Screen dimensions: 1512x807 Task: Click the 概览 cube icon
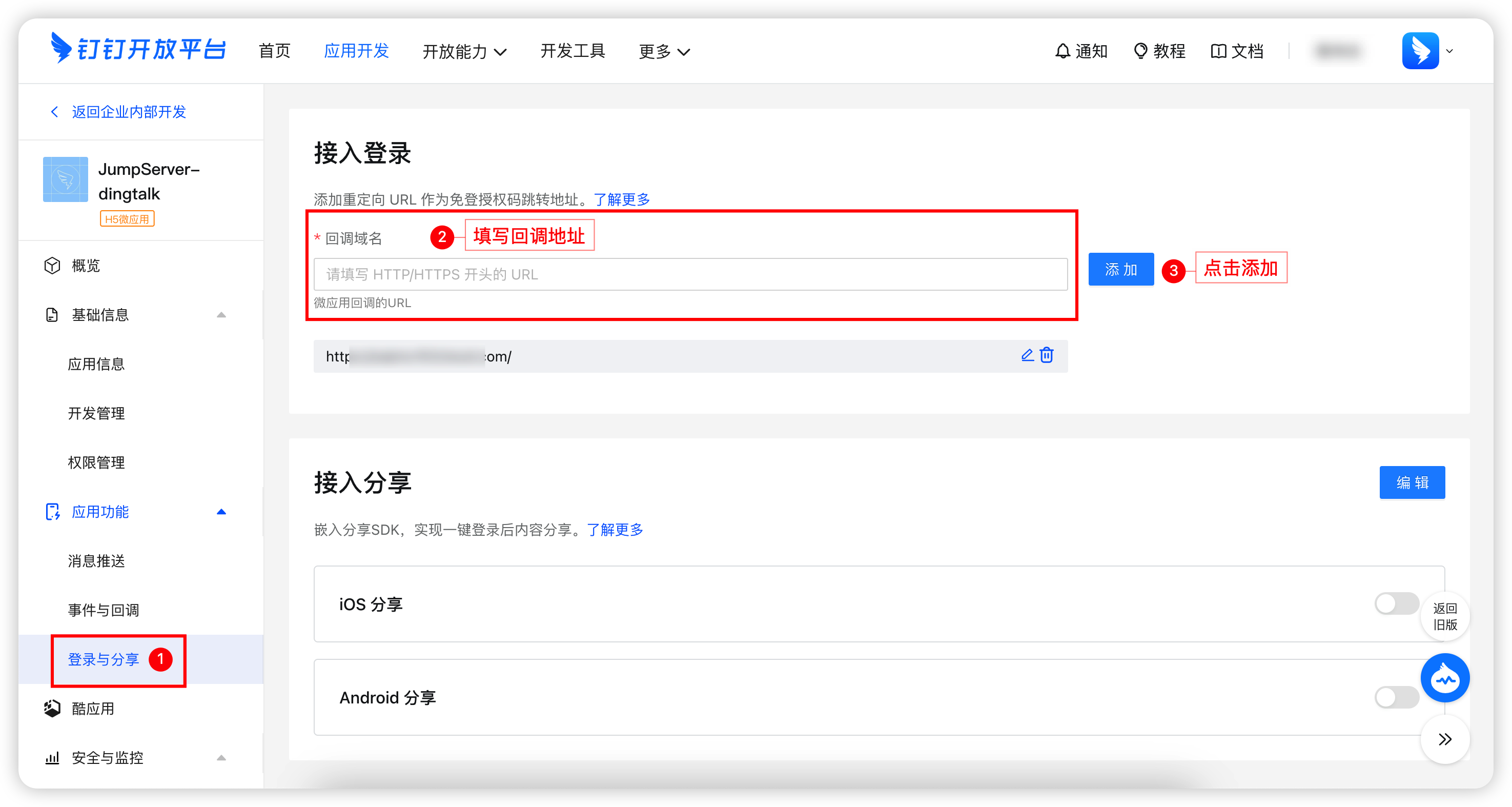coord(52,266)
